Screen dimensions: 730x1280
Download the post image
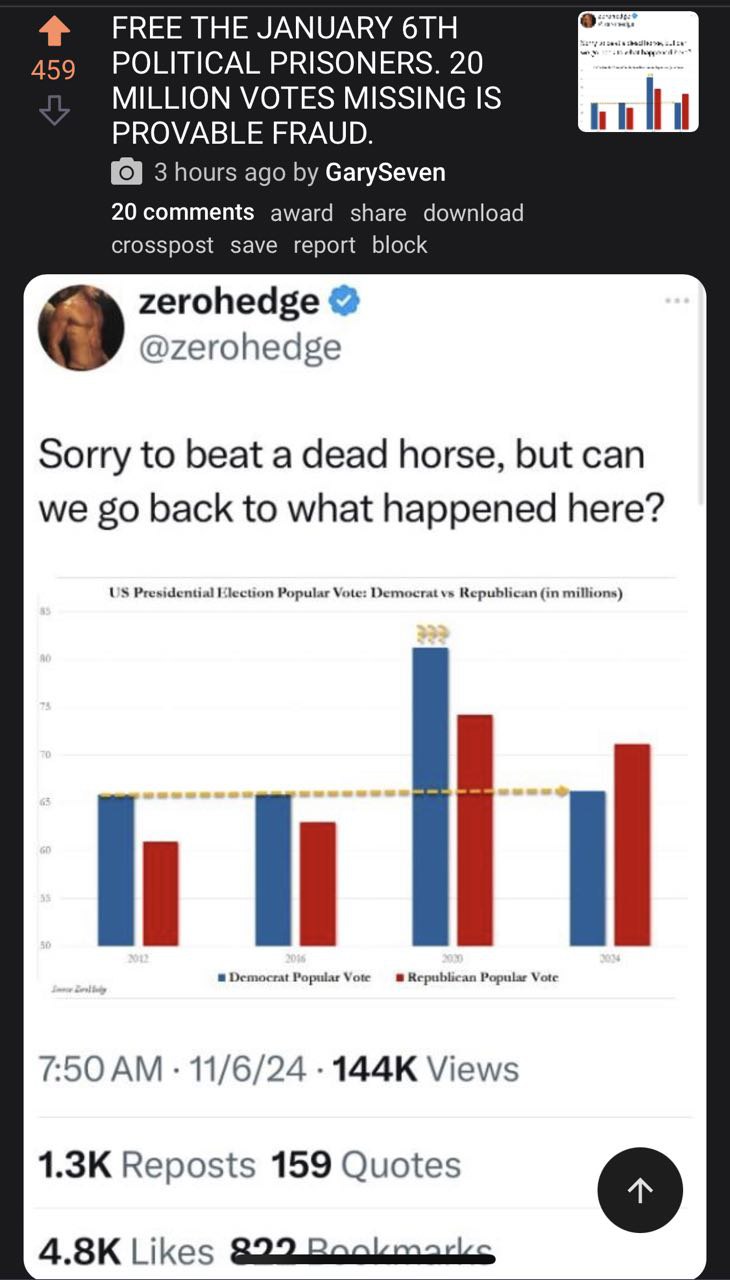pyautogui.click(x=473, y=213)
